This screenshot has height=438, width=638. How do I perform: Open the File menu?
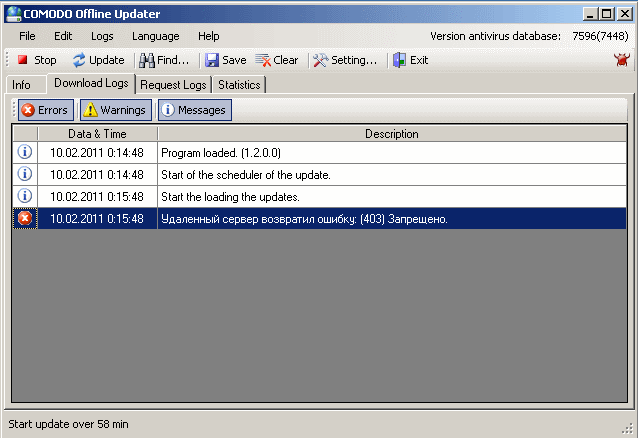[x=27, y=36]
